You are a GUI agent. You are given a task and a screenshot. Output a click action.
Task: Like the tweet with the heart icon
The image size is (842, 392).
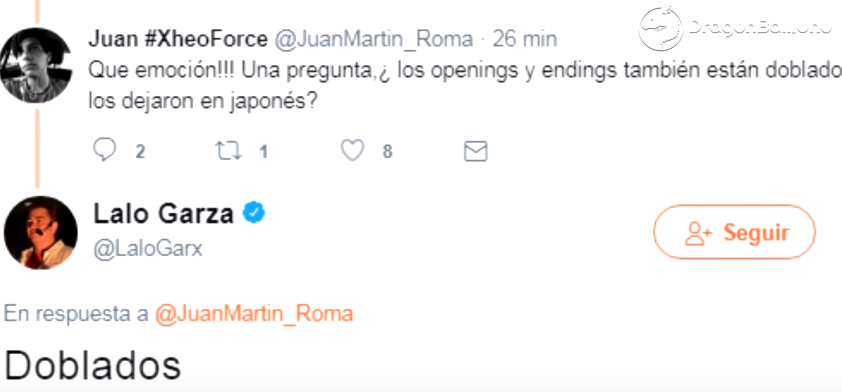(353, 150)
